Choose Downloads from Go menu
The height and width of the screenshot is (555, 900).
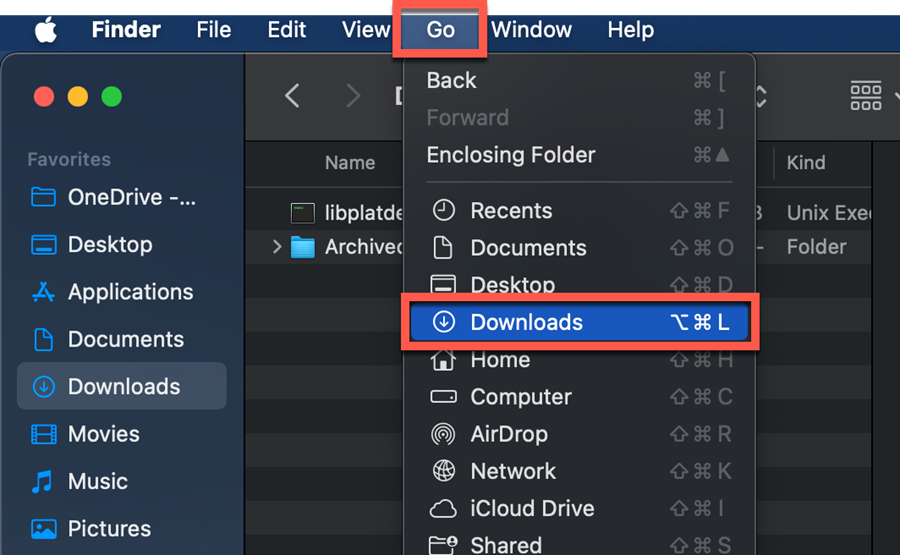click(579, 322)
